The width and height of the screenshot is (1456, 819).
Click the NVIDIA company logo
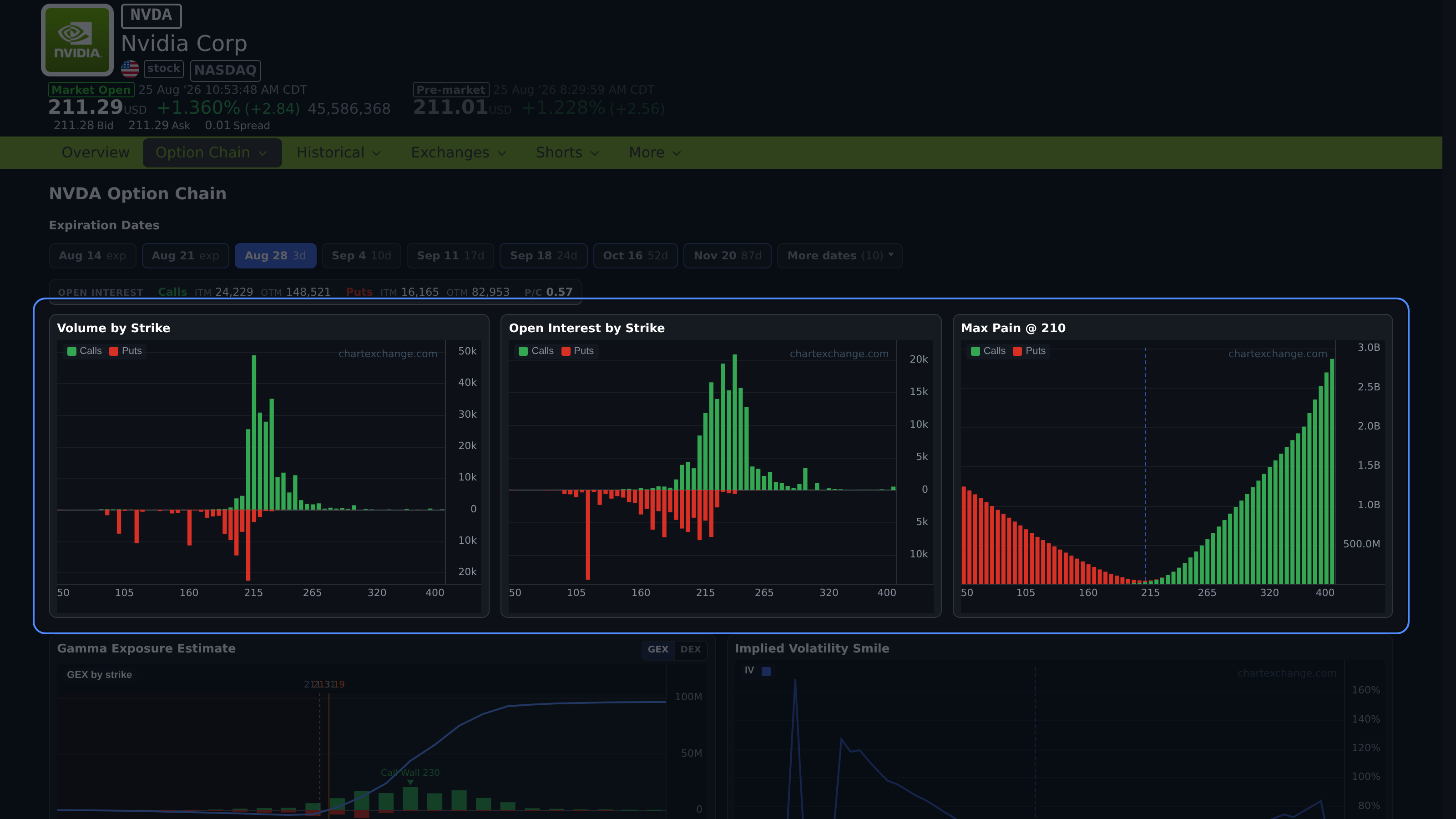pyautogui.click(x=77, y=40)
